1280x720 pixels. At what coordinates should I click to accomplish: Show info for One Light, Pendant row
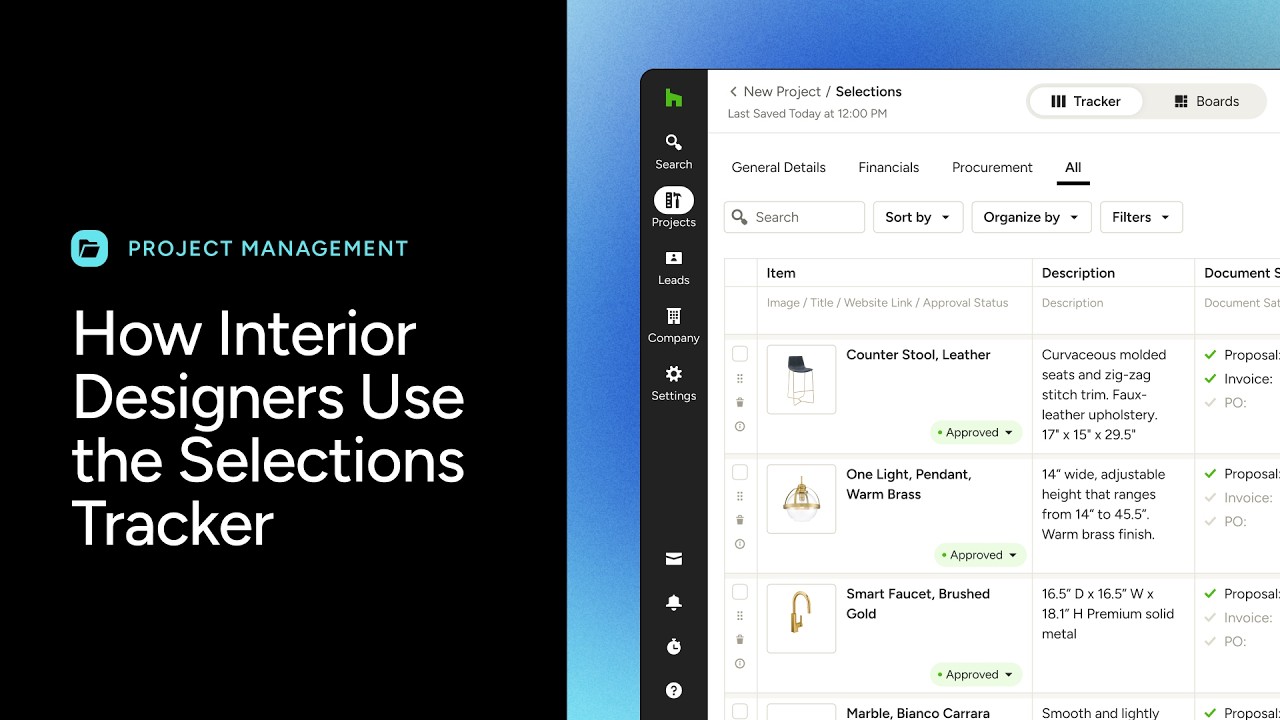pyautogui.click(x=740, y=544)
